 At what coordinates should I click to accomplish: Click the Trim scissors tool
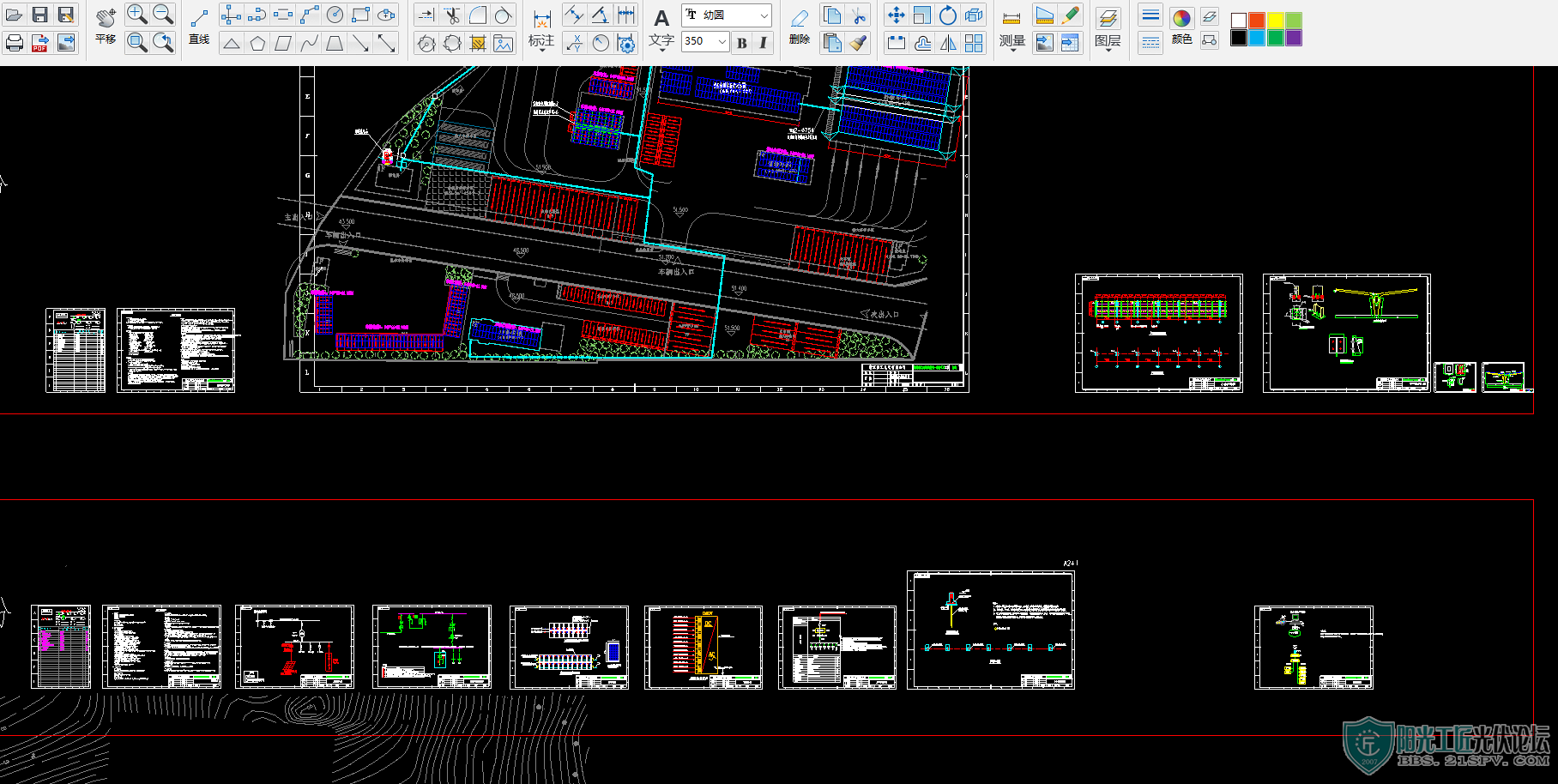click(452, 15)
